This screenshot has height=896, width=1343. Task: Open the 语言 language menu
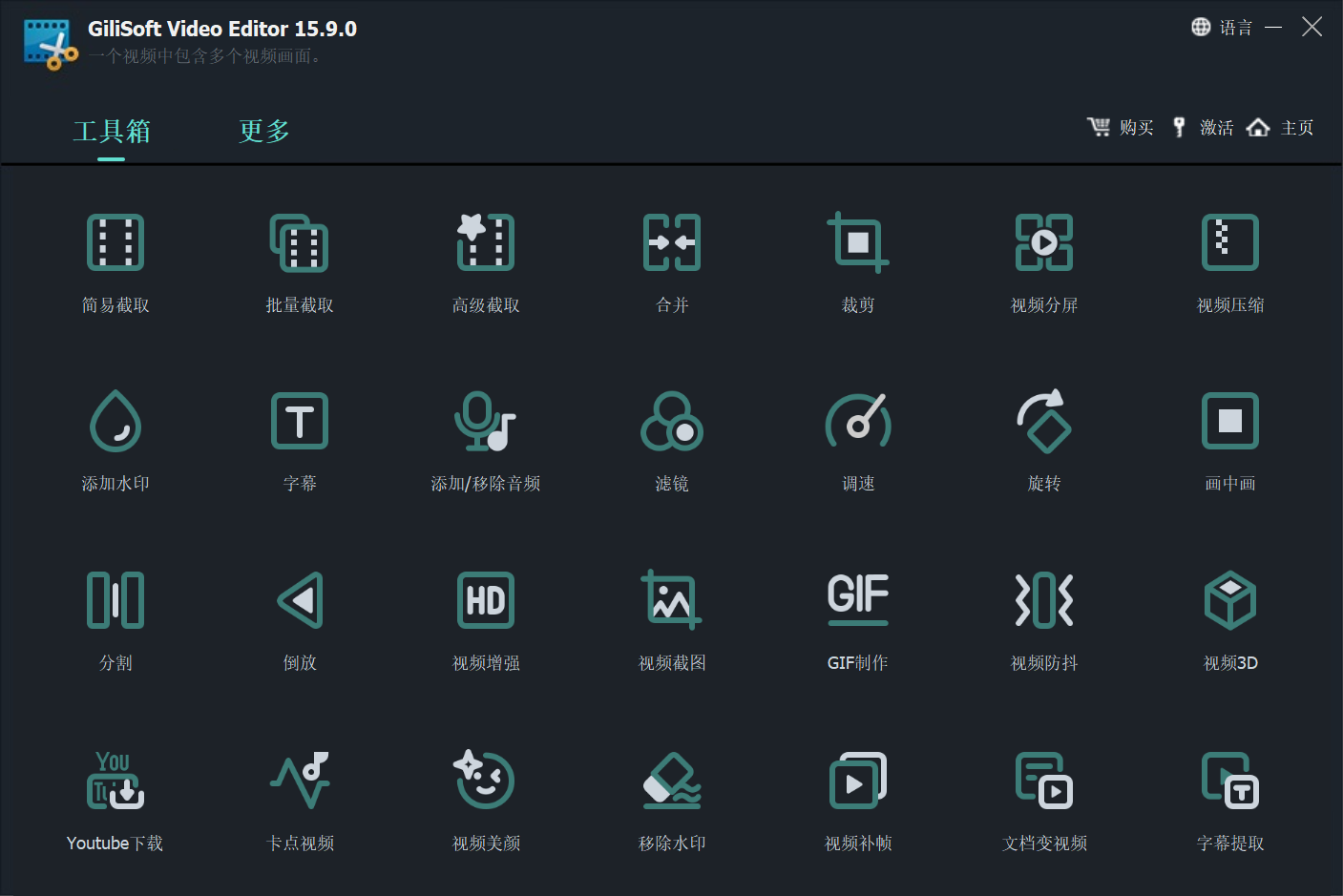click(1222, 28)
